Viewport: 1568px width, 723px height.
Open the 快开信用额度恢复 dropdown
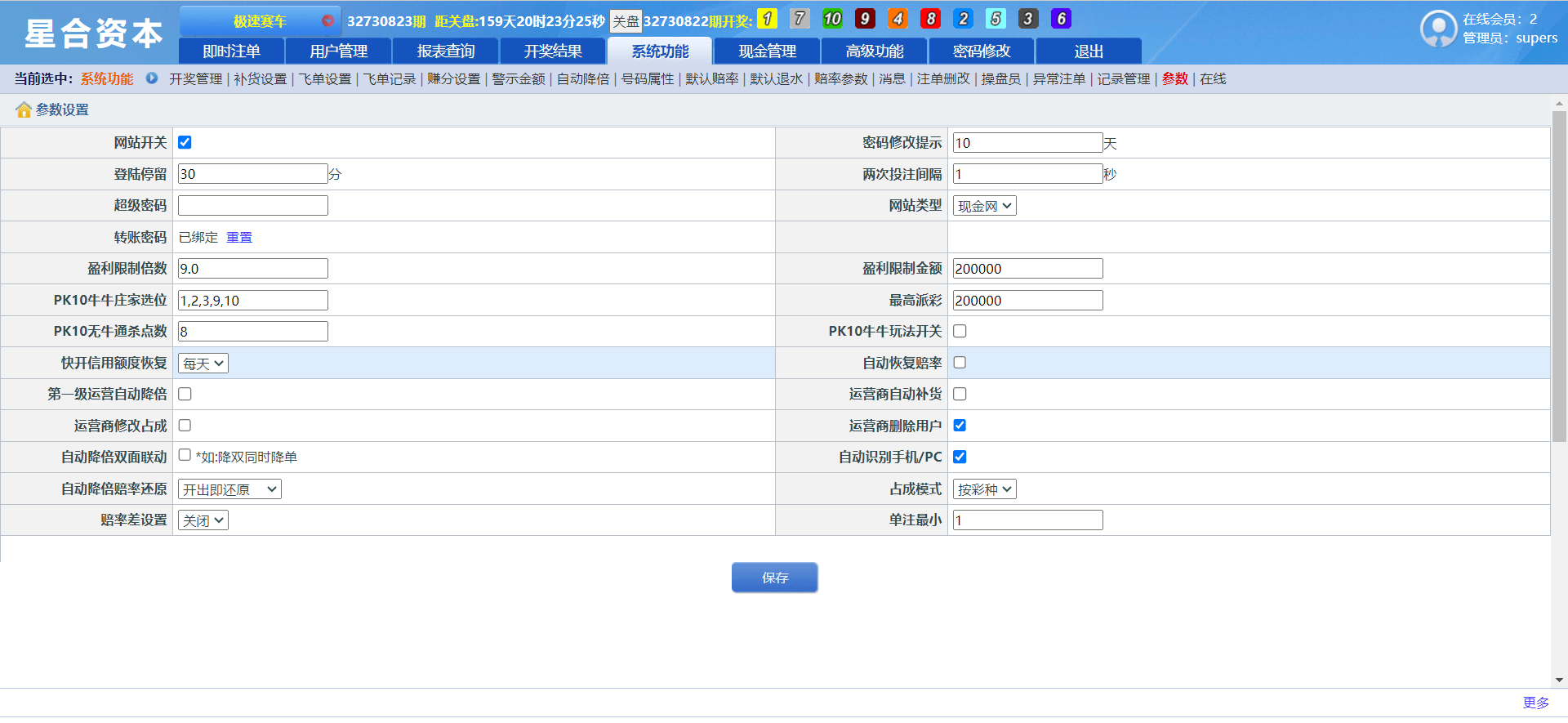coord(203,364)
